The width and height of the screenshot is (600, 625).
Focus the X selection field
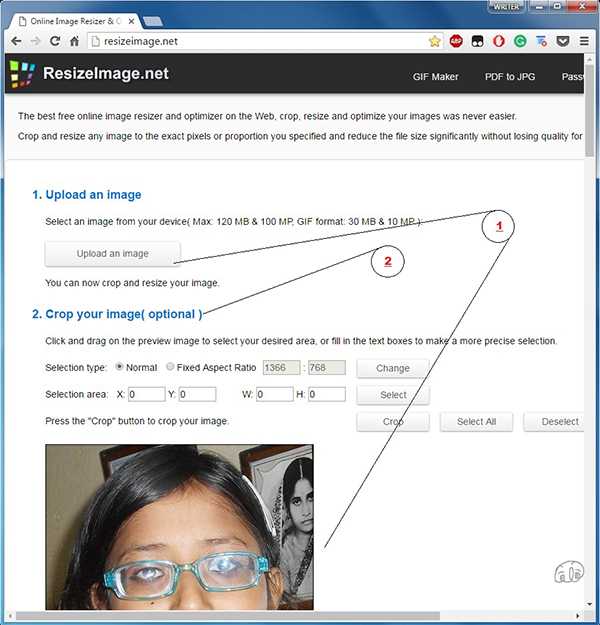click(x=146, y=394)
